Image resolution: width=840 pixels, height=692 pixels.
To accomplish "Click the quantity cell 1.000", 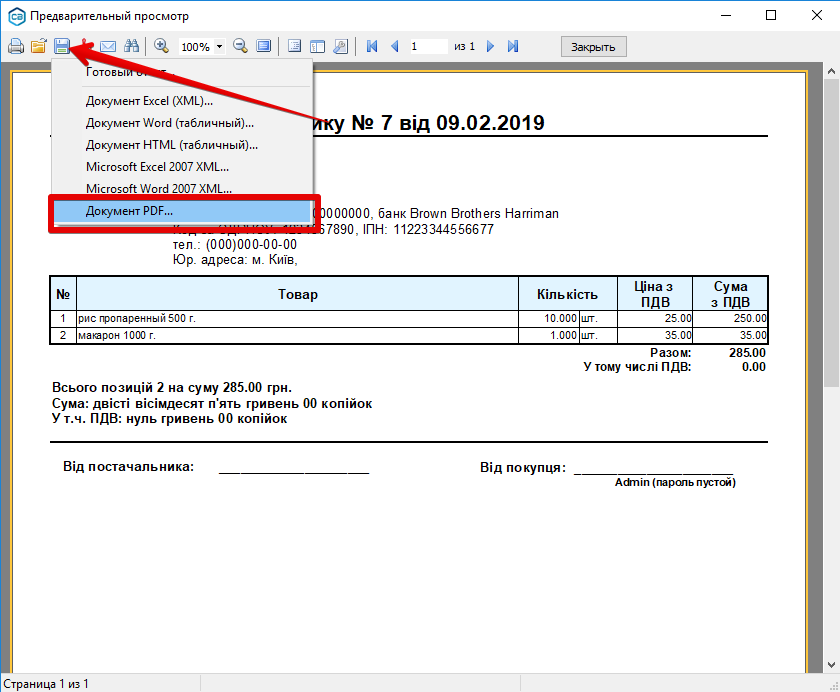I will tap(549, 335).
